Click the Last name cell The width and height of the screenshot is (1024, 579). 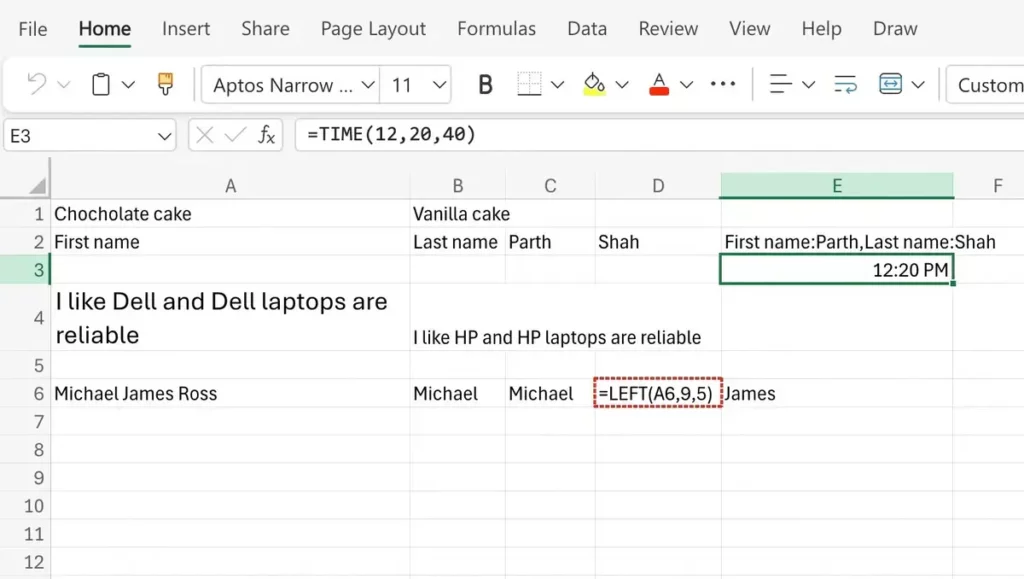click(458, 242)
